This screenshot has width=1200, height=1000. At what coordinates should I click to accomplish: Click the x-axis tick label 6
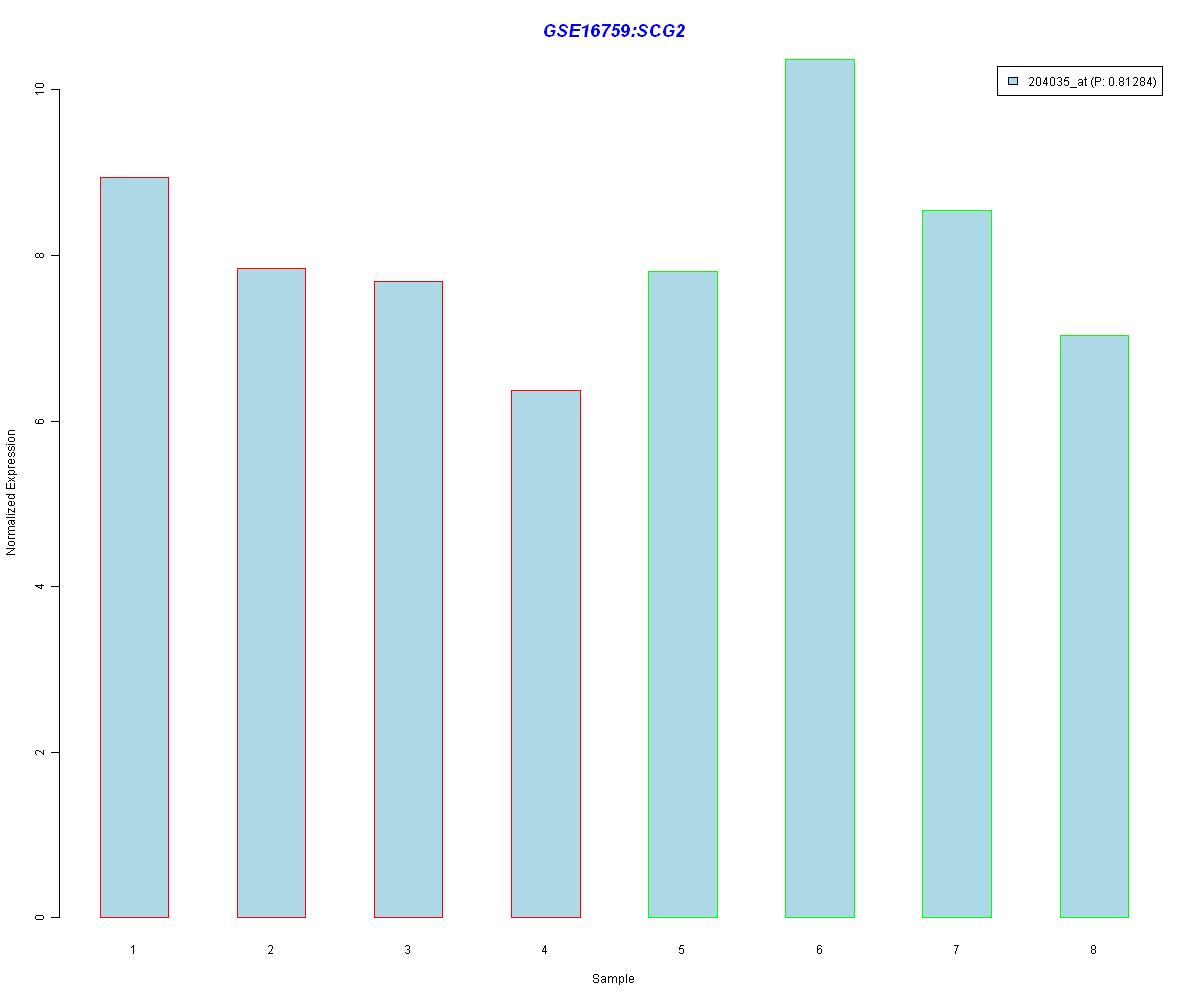(819, 949)
